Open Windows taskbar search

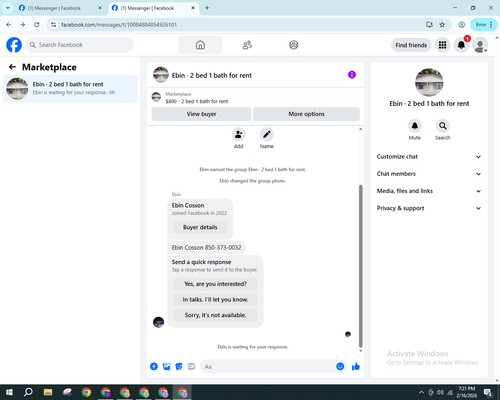click(28, 392)
